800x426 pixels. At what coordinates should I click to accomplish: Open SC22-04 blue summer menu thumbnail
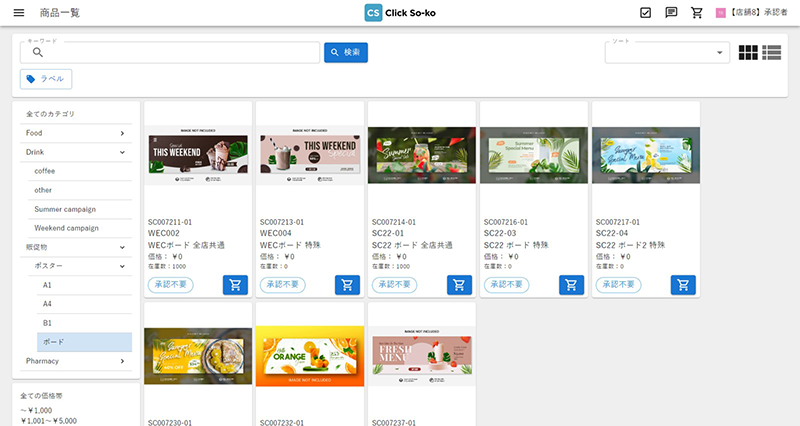tap(646, 155)
